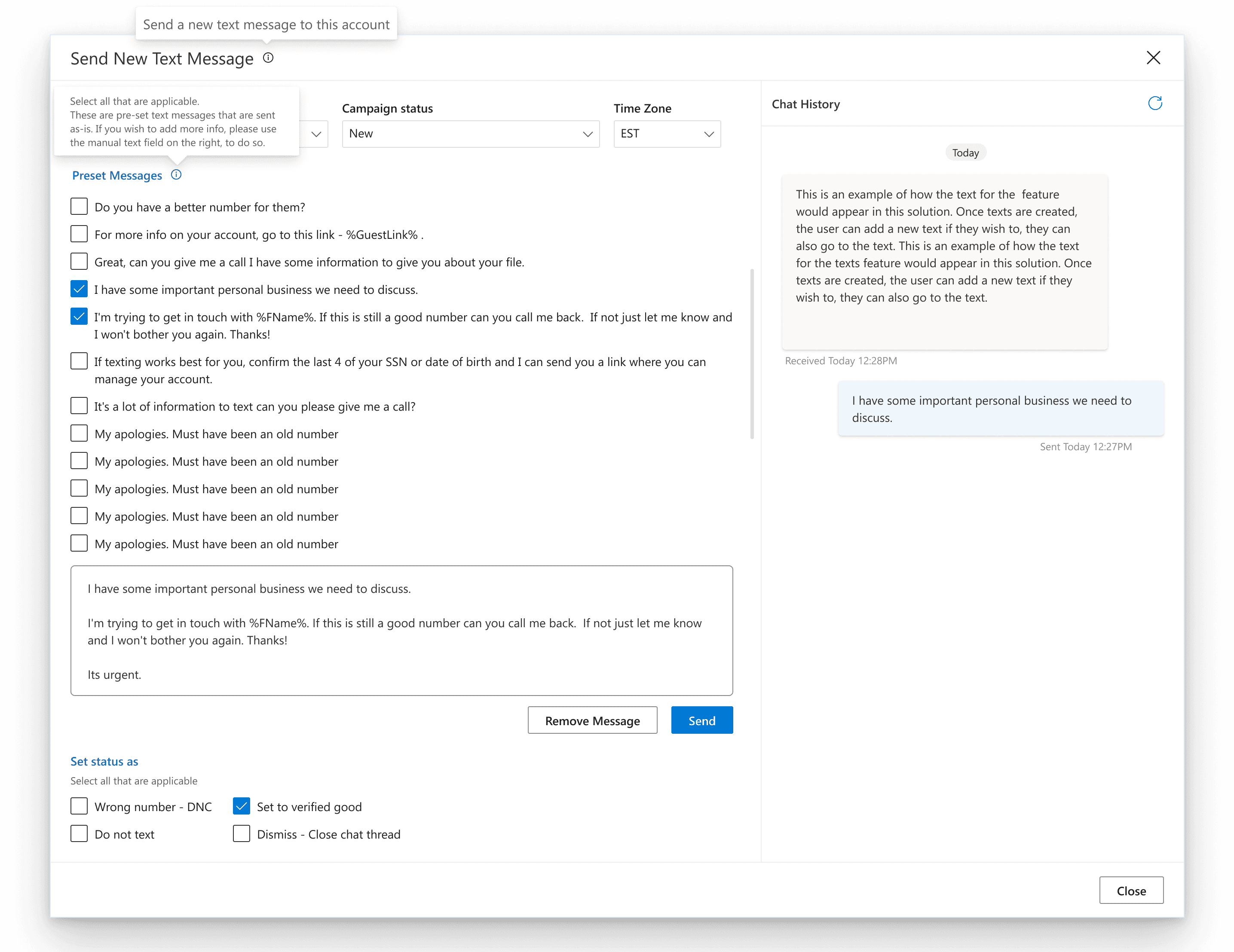Uncheck Set to verified good
Screen dimensions: 1234x952
pyautogui.click(x=241, y=806)
